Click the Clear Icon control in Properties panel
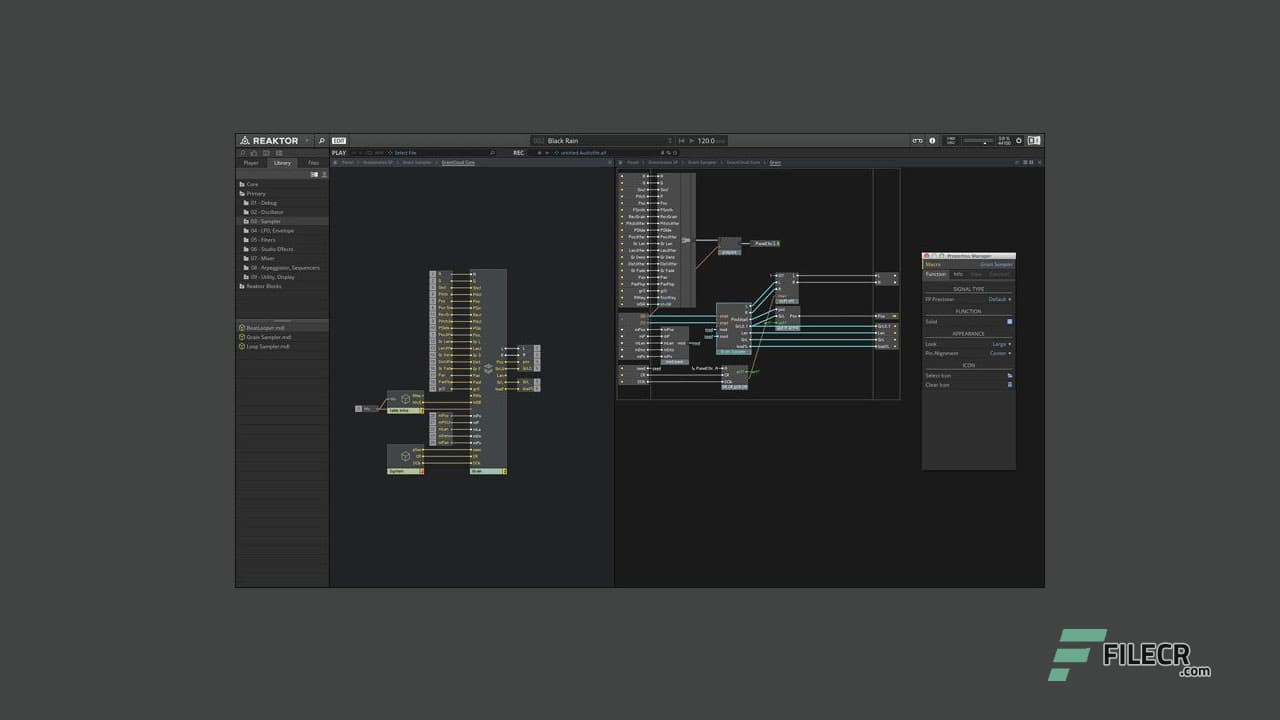 click(x=1008, y=385)
